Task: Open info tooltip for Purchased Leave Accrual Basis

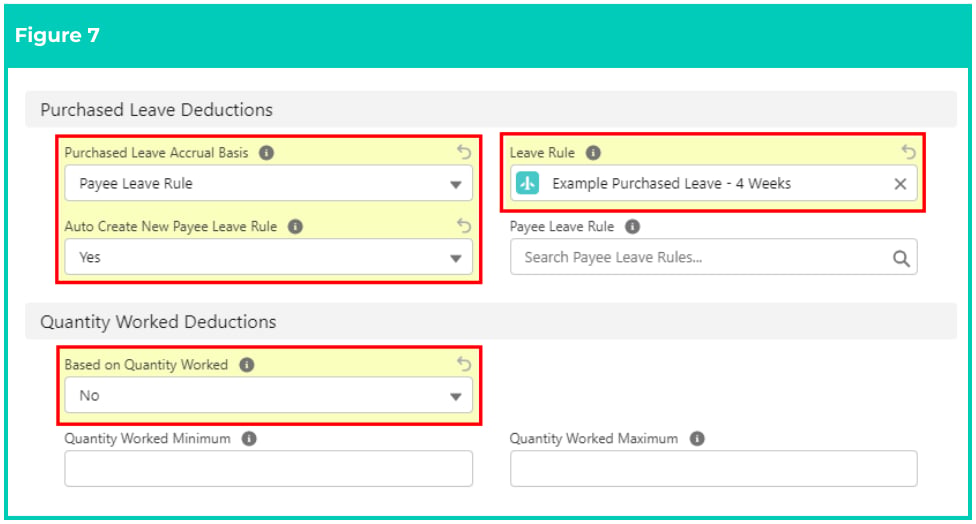Action: (266, 152)
